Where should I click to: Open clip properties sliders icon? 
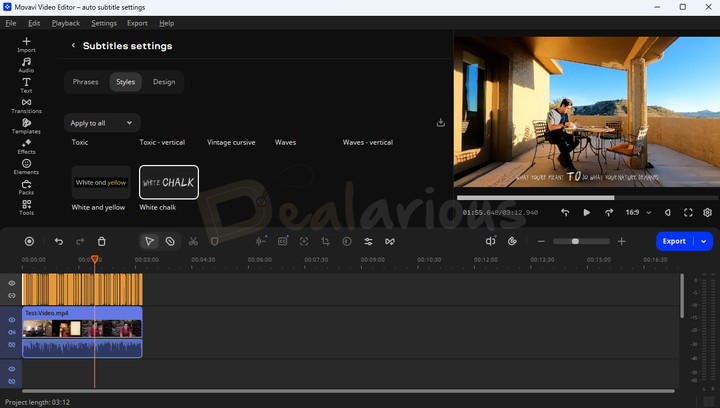(x=368, y=241)
